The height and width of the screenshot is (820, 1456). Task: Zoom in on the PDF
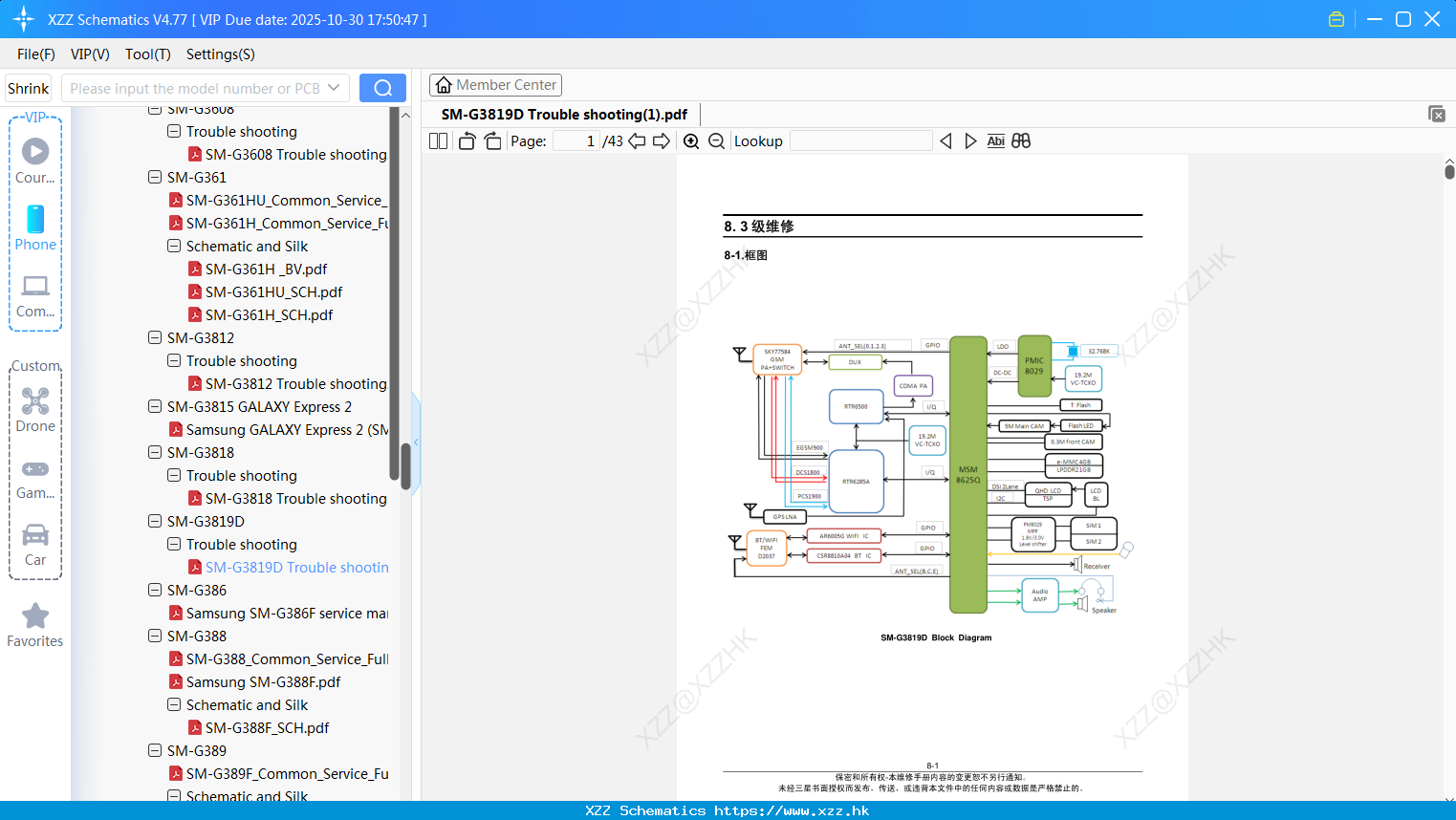pos(691,140)
